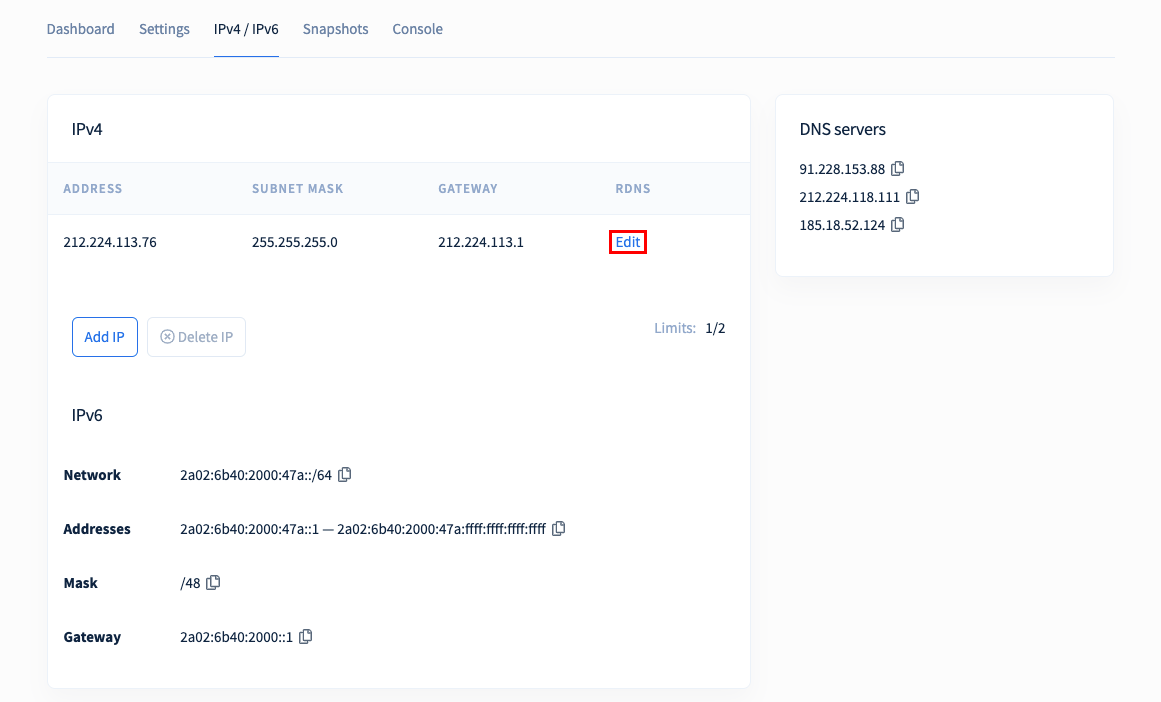Click the Network label
The image size is (1161, 702).
pyautogui.click(x=92, y=475)
